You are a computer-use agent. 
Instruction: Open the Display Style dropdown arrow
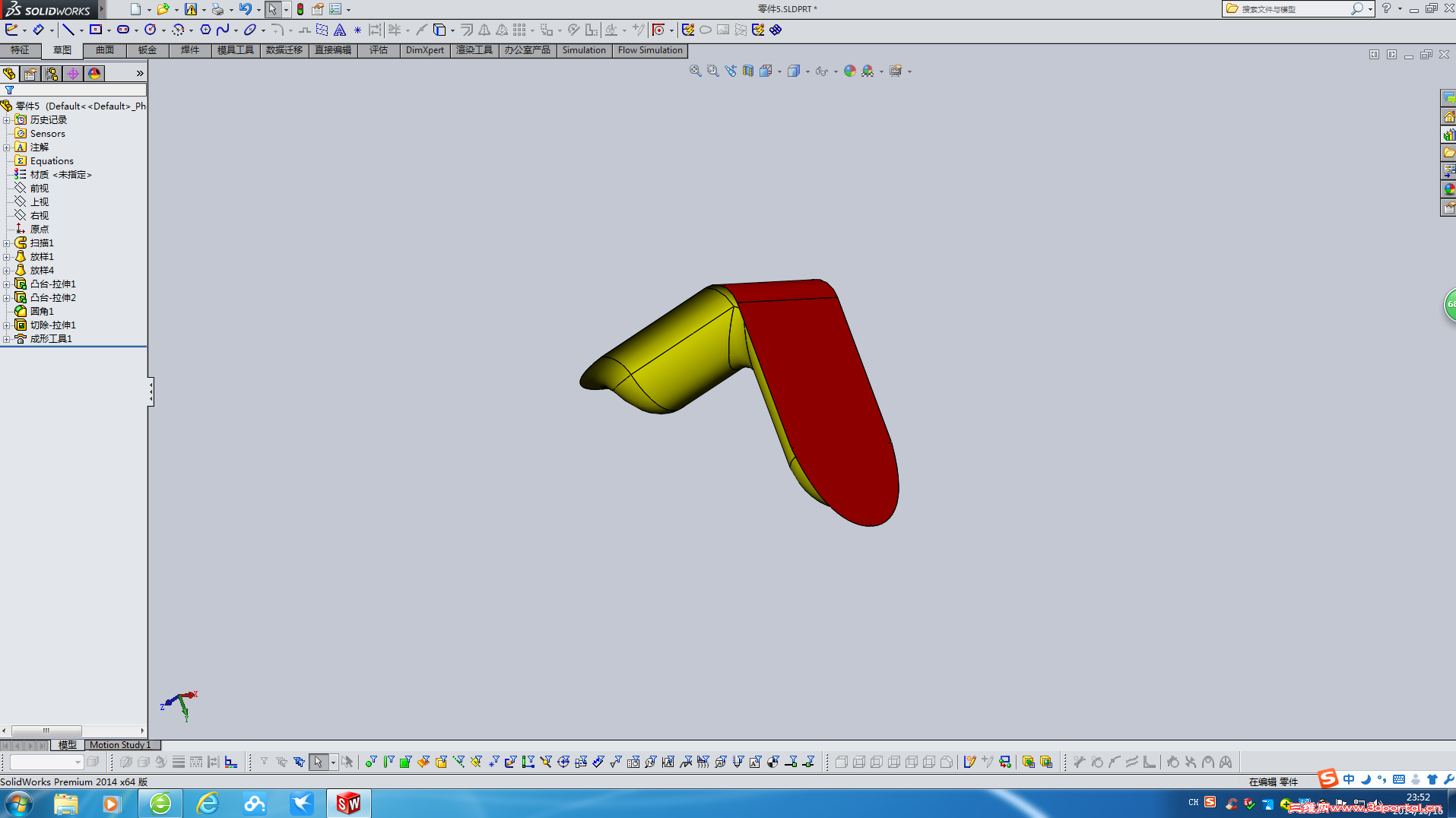pos(807,71)
